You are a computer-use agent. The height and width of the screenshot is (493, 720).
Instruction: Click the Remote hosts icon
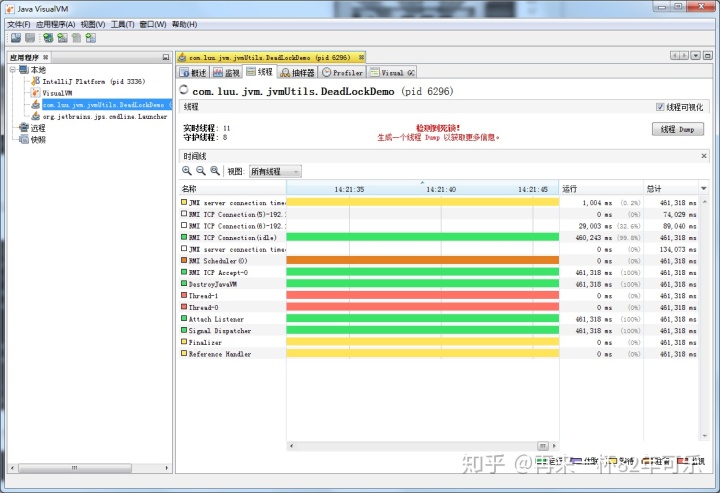(24, 128)
